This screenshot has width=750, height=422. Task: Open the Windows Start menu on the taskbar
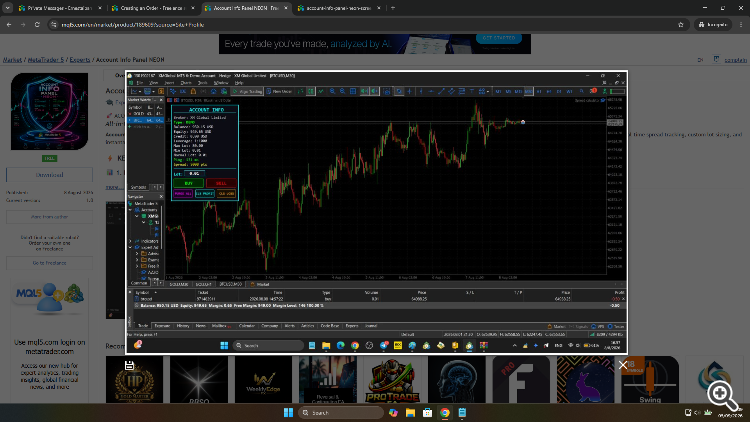tap(288, 412)
